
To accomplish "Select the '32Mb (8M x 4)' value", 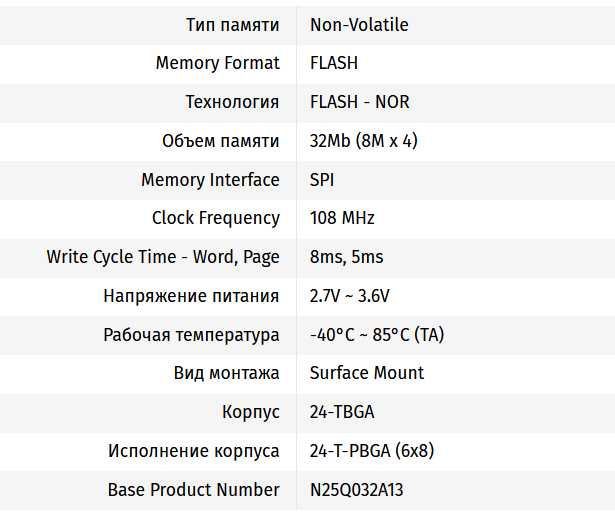I will click(x=364, y=141).
